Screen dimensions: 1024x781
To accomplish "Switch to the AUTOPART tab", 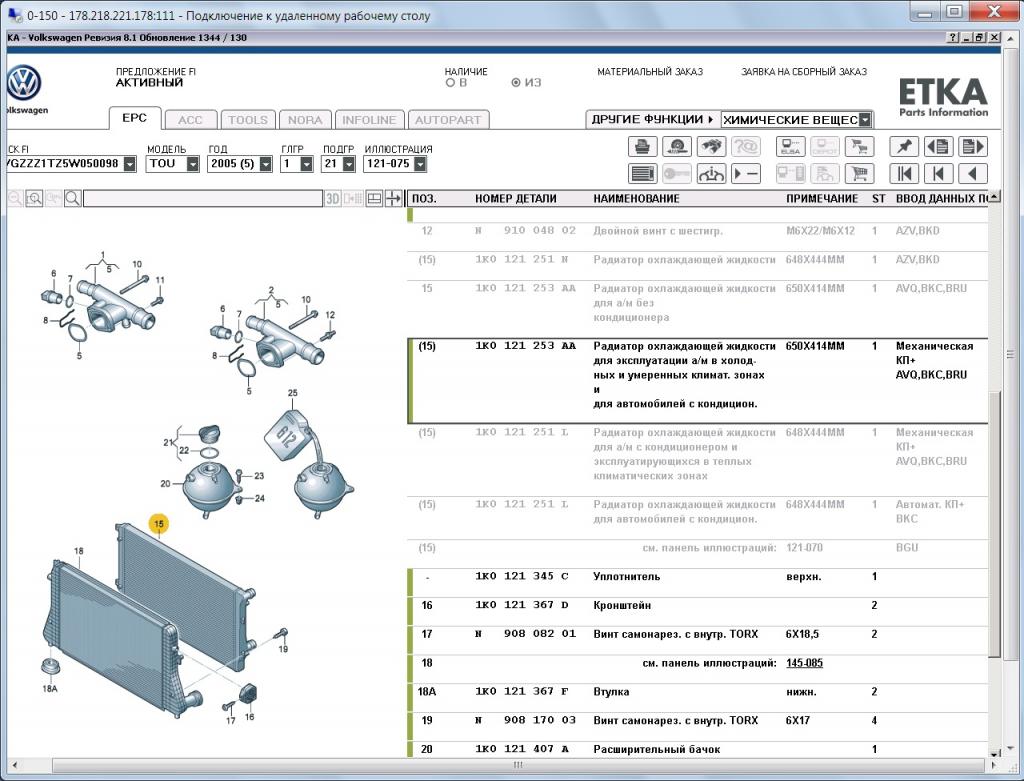I will click(x=448, y=120).
